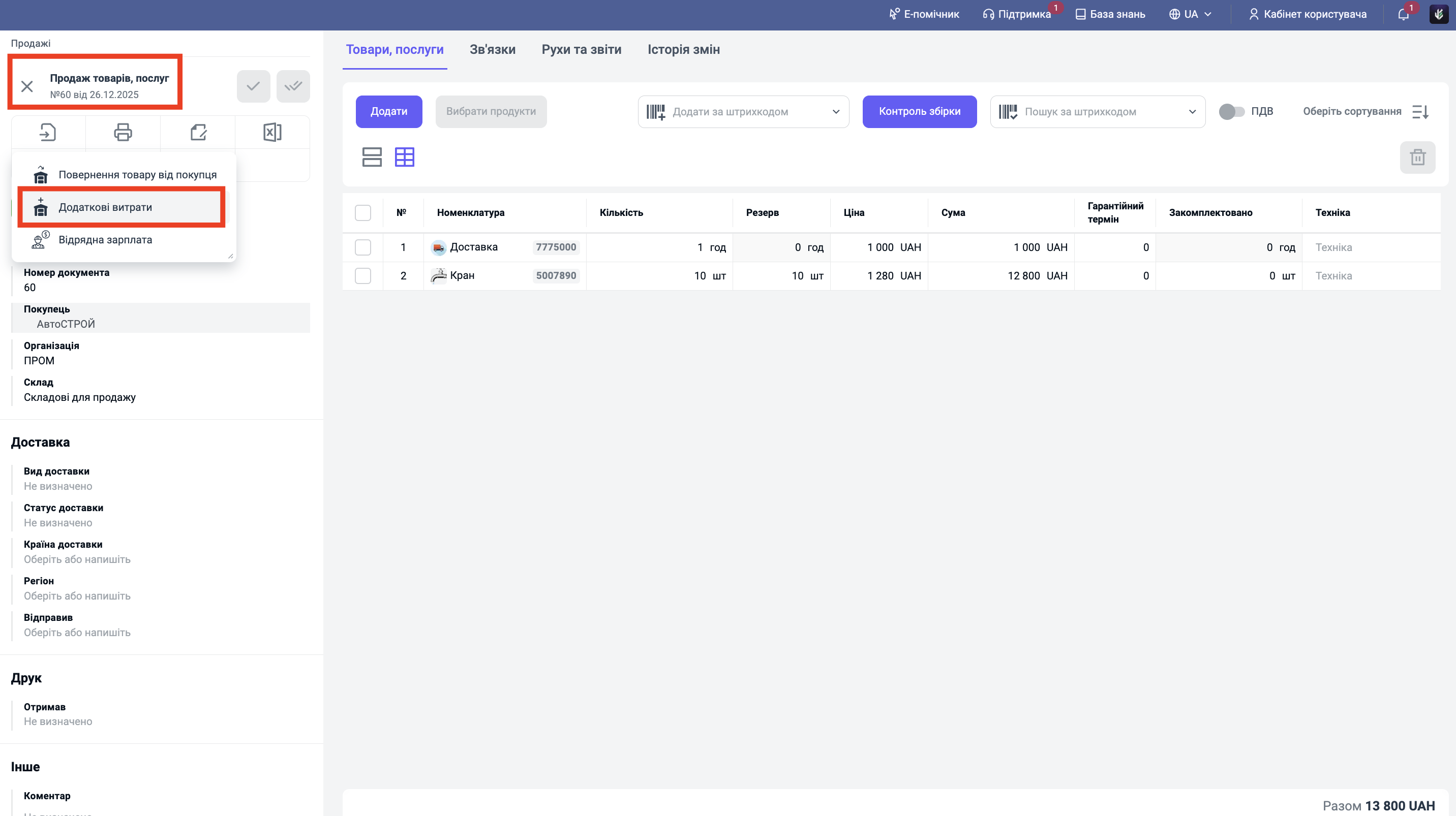Viewport: 1456px width, 816px height.
Task: Select Додаткові витрати menu item
Action: [x=105, y=207]
